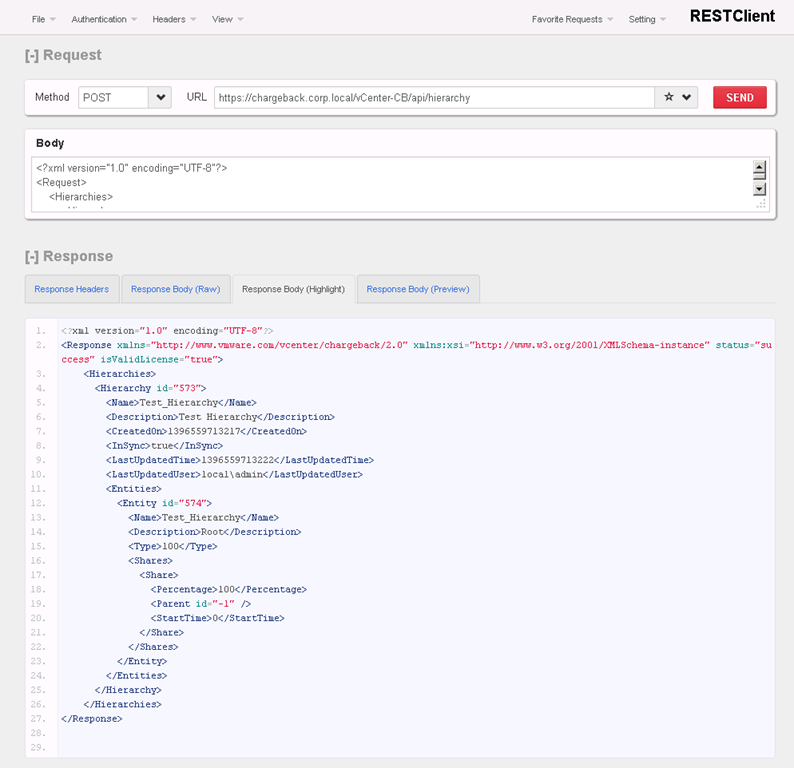Expand the Method dropdown arrow
The width and height of the screenshot is (794, 768).
coord(160,98)
